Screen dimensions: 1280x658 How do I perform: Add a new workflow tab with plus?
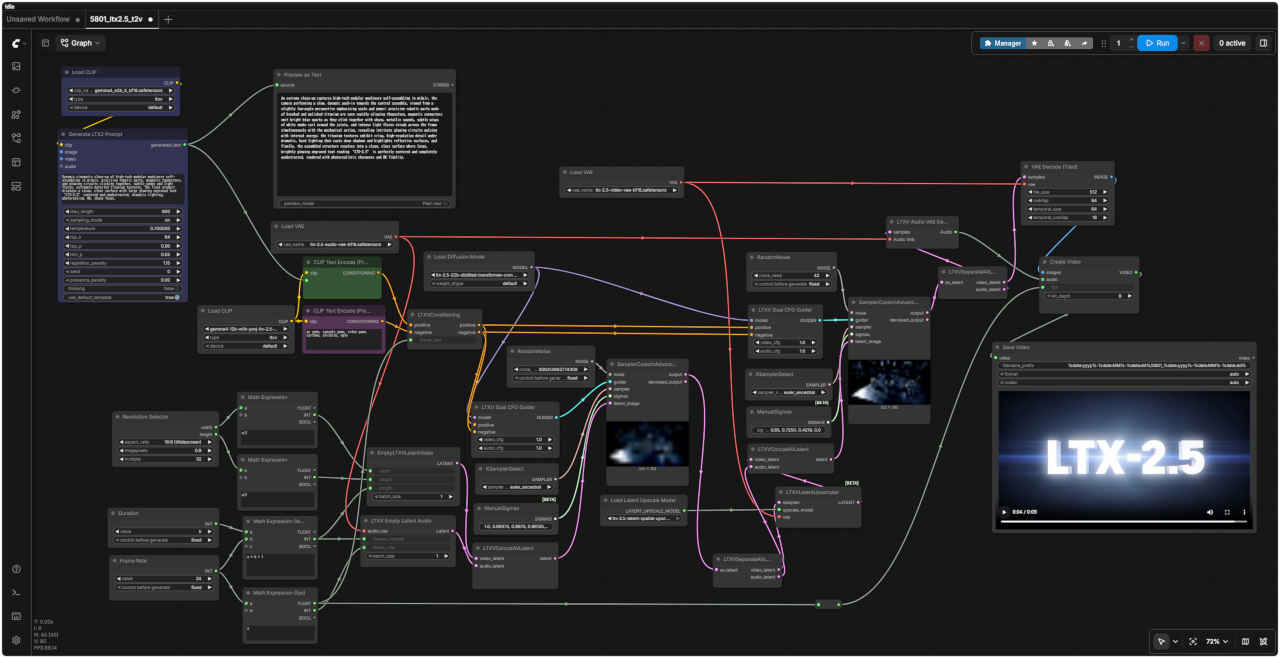168,19
